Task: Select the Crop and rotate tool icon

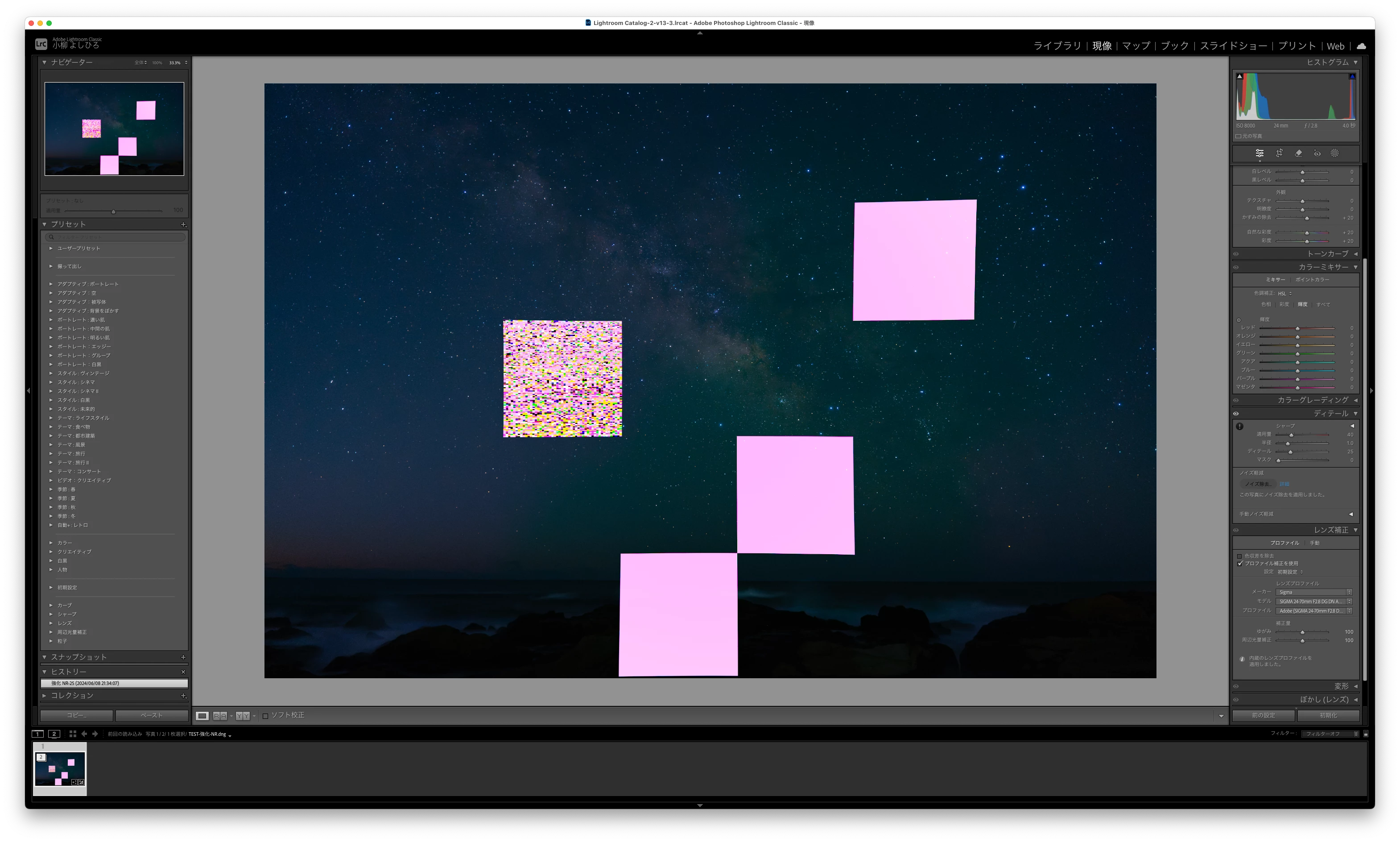Action: 1279,153
